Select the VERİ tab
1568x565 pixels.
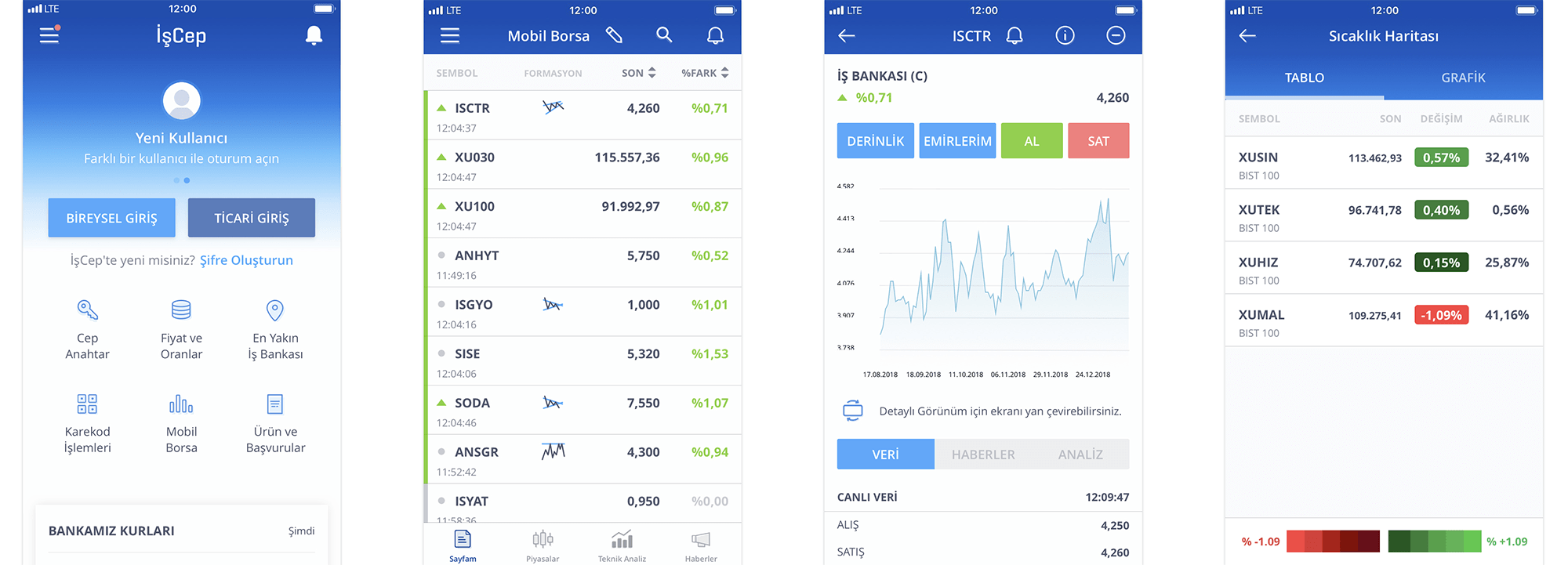(885, 455)
